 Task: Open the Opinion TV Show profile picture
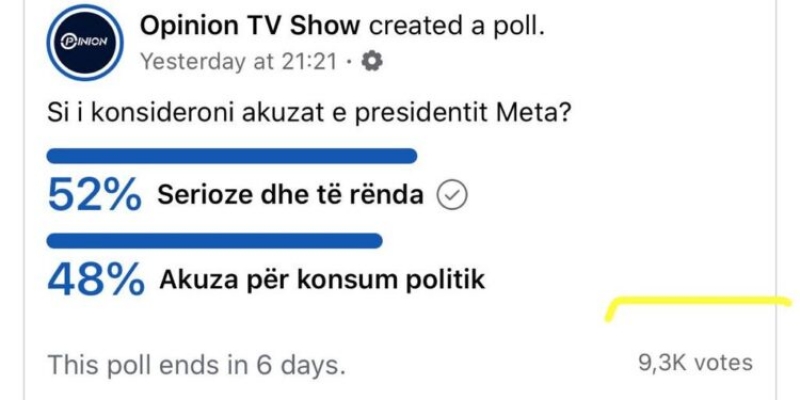[85, 42]
